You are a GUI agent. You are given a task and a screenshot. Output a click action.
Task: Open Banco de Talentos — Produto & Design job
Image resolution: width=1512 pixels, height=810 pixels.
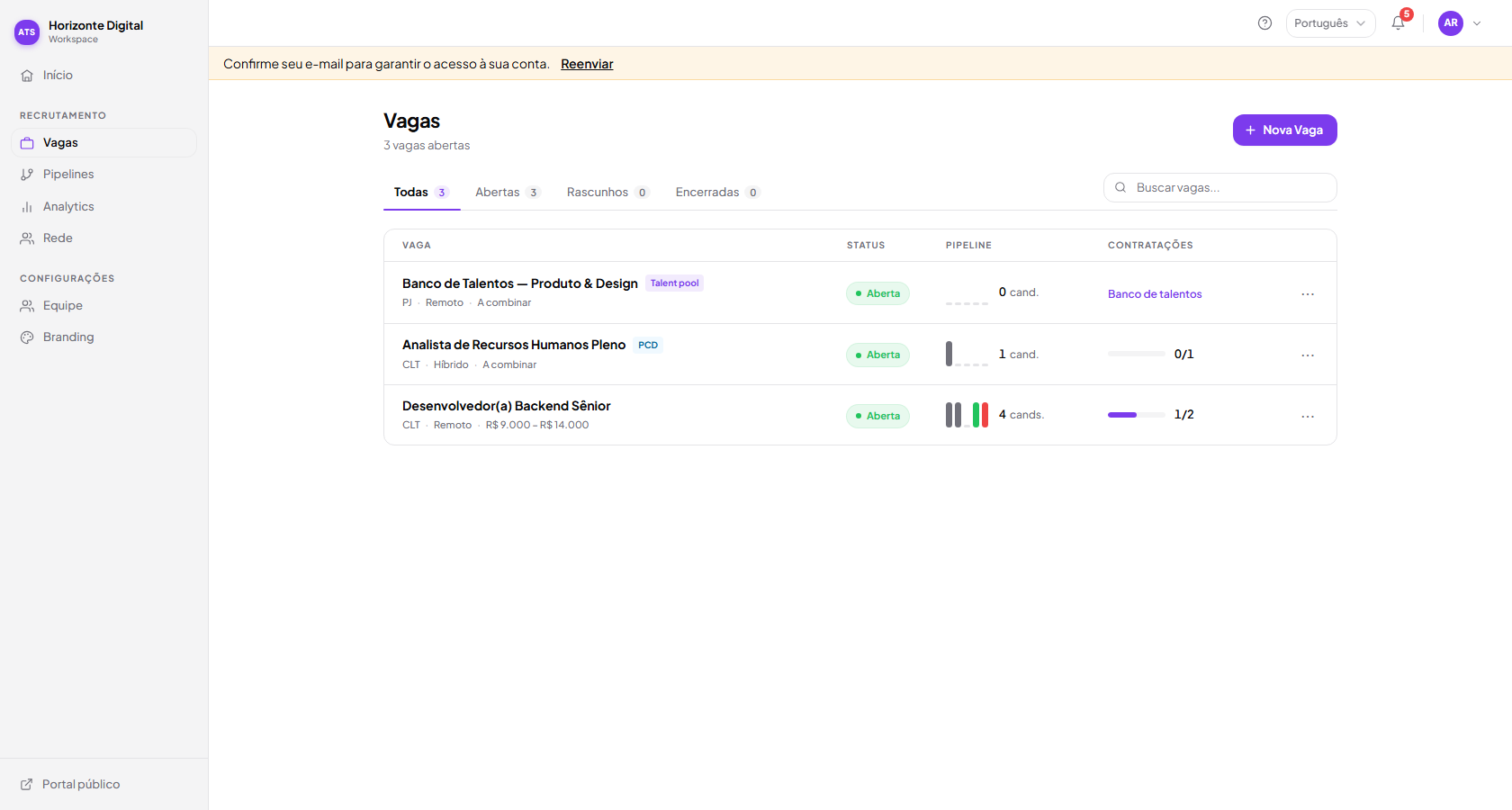(x=520, y=283)
